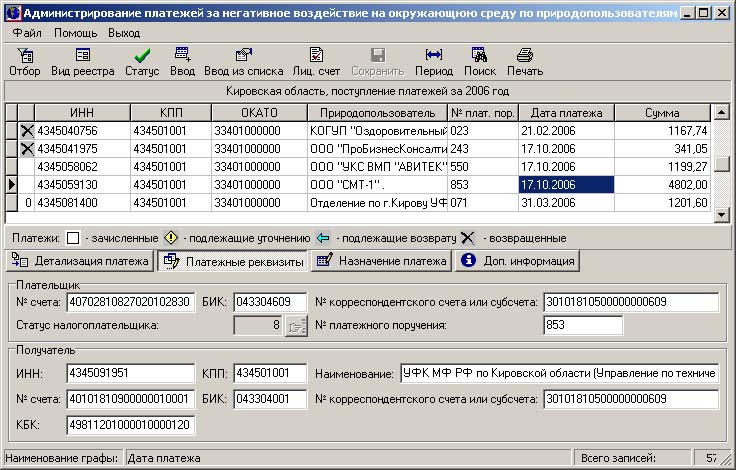Select the Период toolbar icon
This screenshot has width=736, height=470.
click(433, 61)
